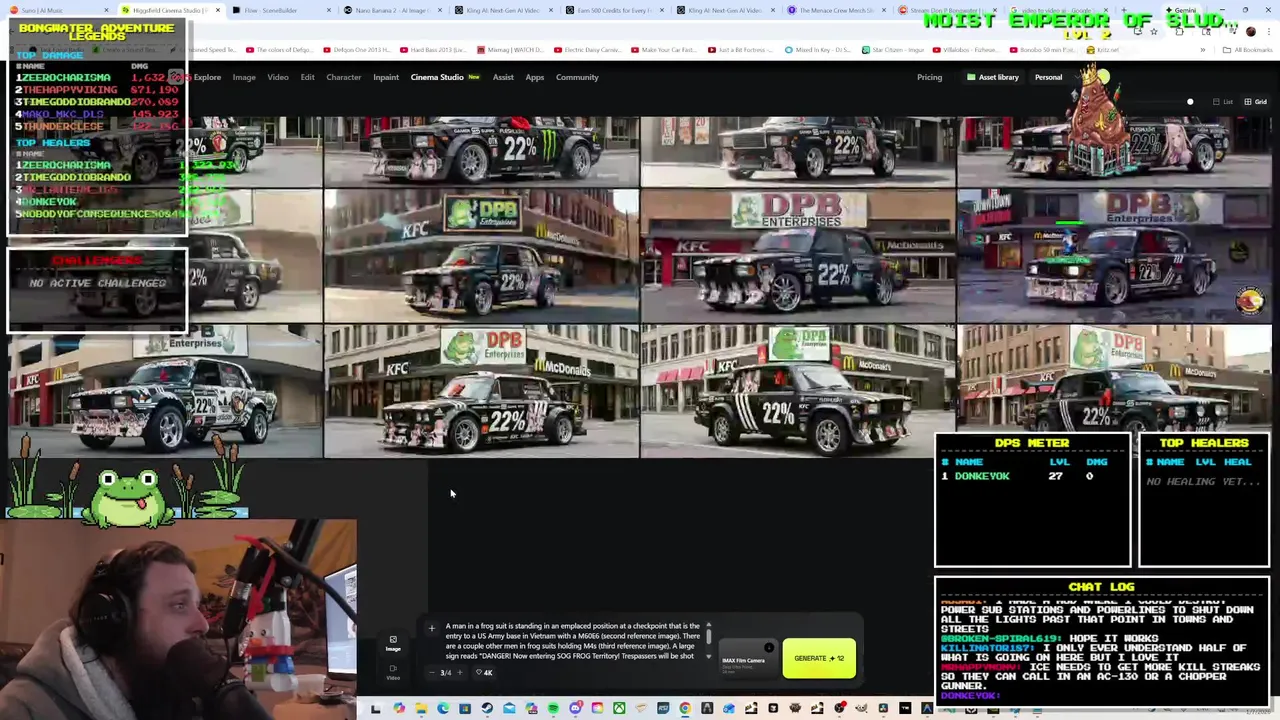
Task: Decrease image count with minus button
Action: coord(431,672)
